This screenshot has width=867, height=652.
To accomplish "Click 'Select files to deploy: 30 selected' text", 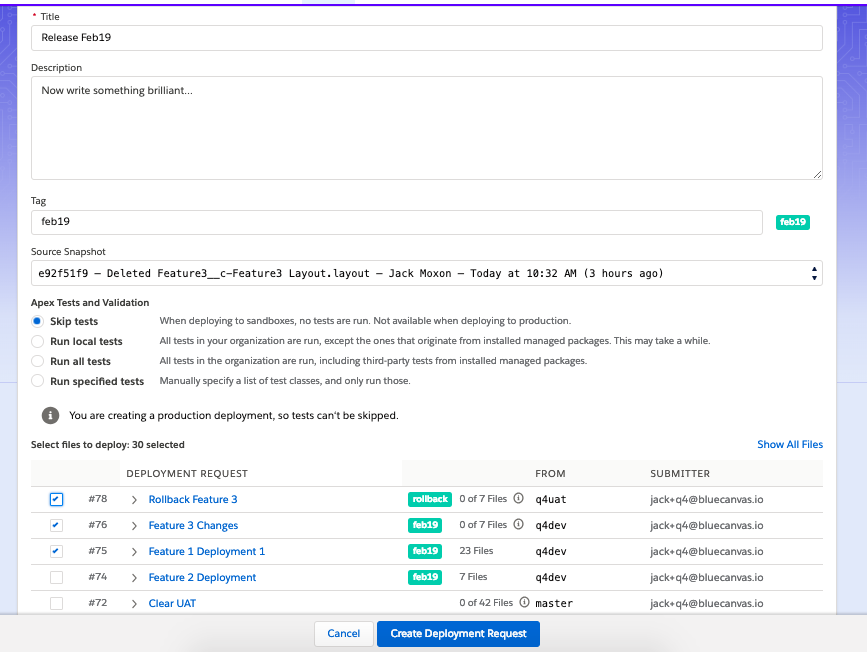I will (108, 445).
